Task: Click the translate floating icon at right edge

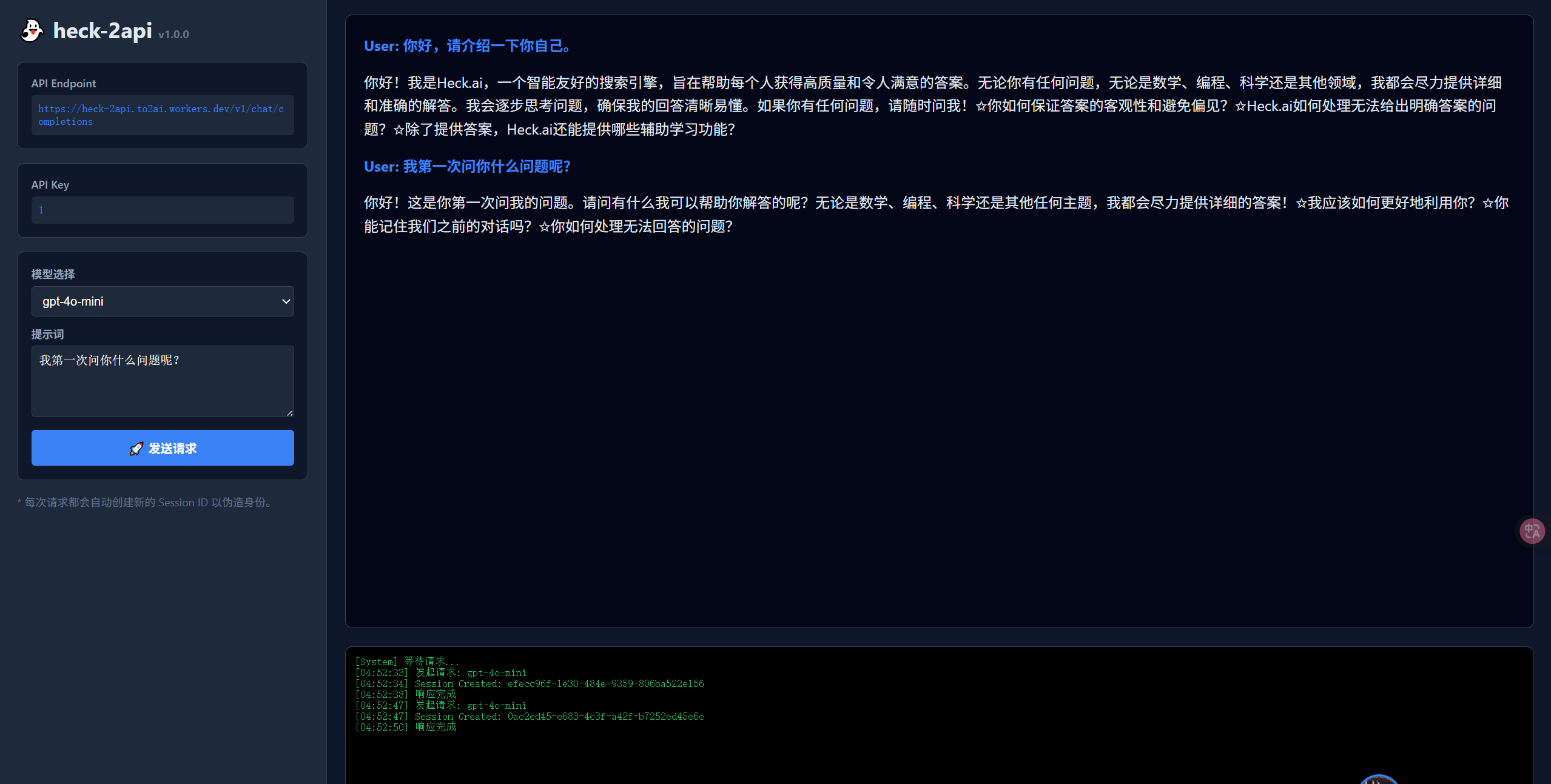Action: (x=1532, y=531)
